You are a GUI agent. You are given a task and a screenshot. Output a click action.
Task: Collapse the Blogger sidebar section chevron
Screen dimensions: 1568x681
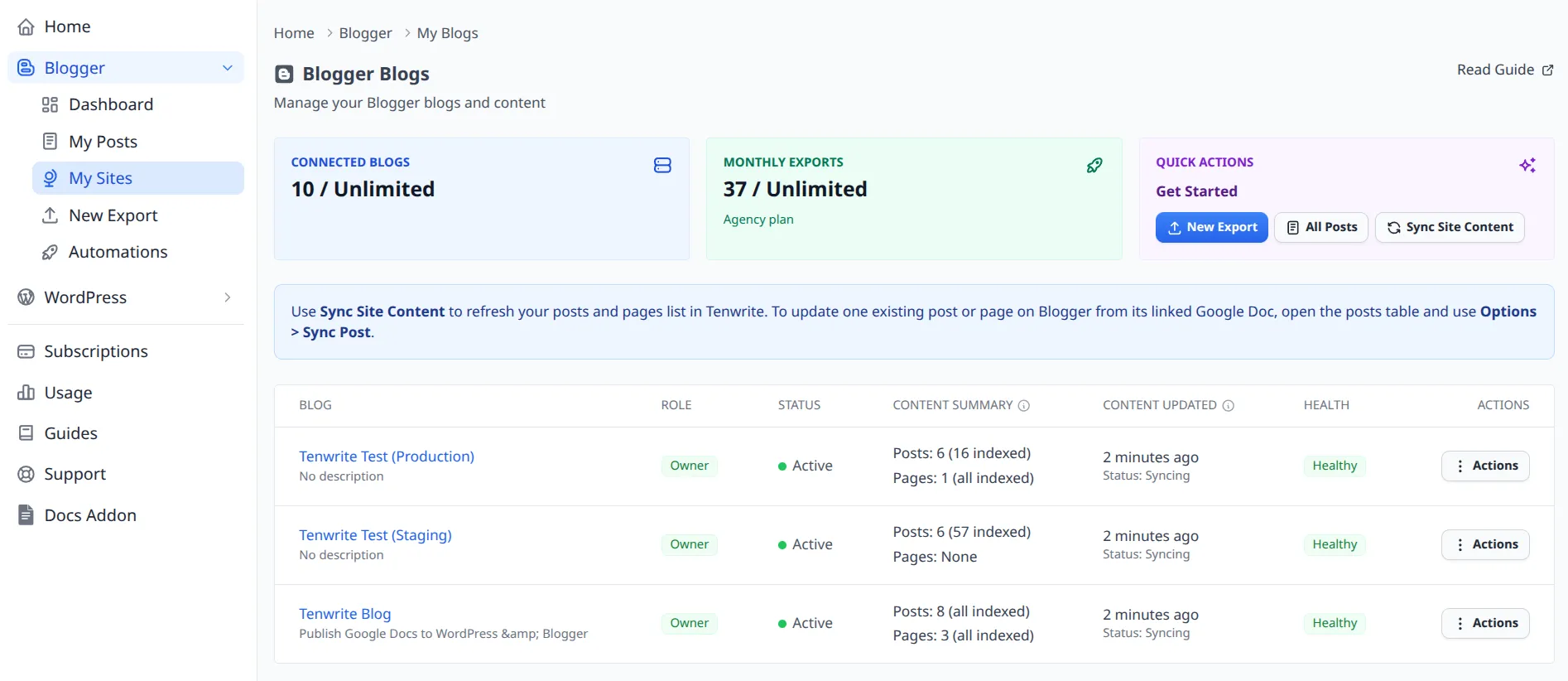(228, 68)
